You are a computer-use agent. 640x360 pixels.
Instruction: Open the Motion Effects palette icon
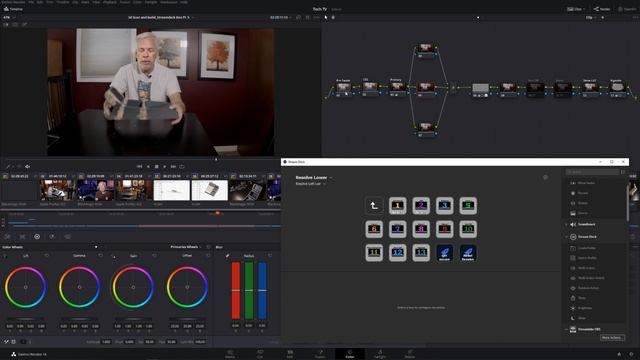click(67, 237)
